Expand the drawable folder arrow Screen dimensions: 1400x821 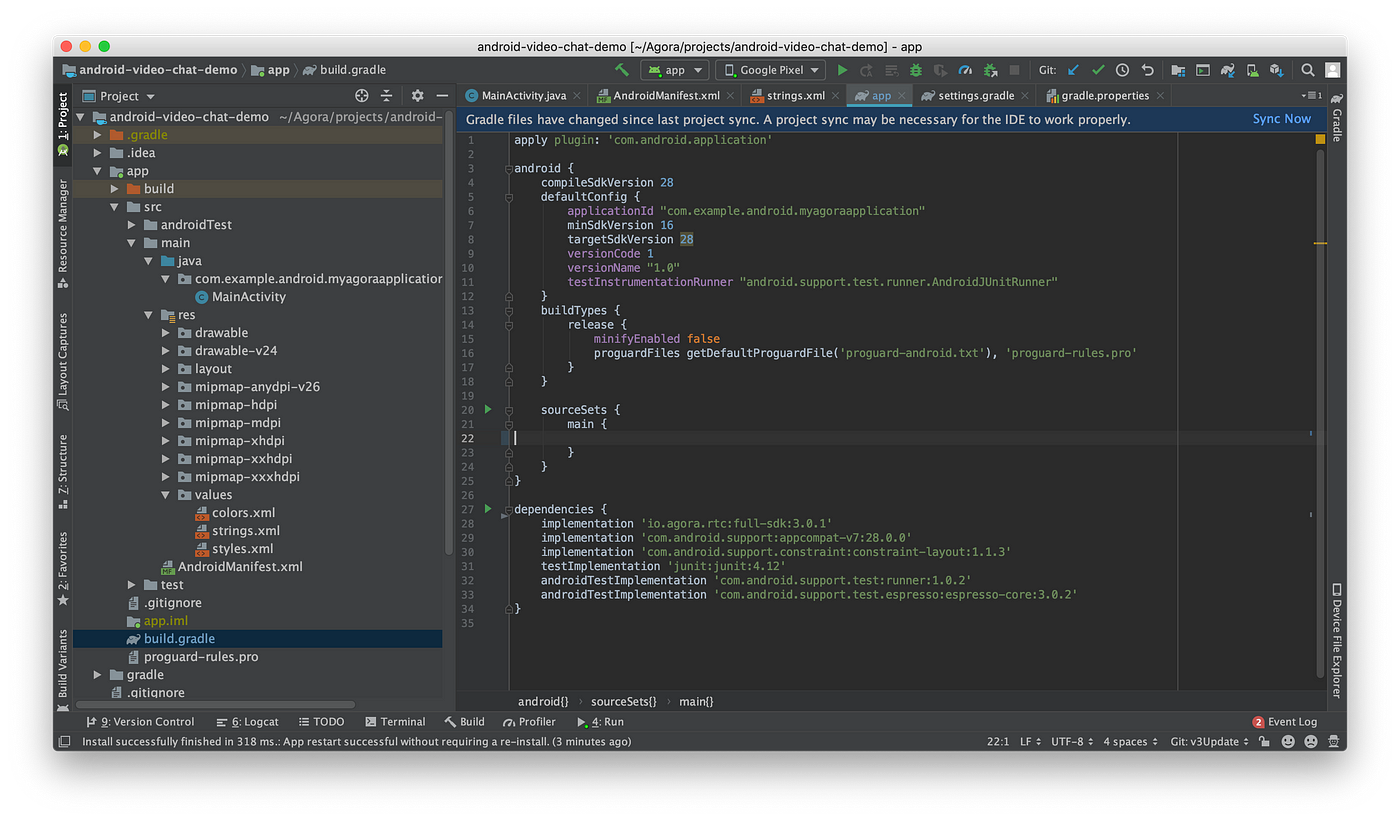[166, 333]
